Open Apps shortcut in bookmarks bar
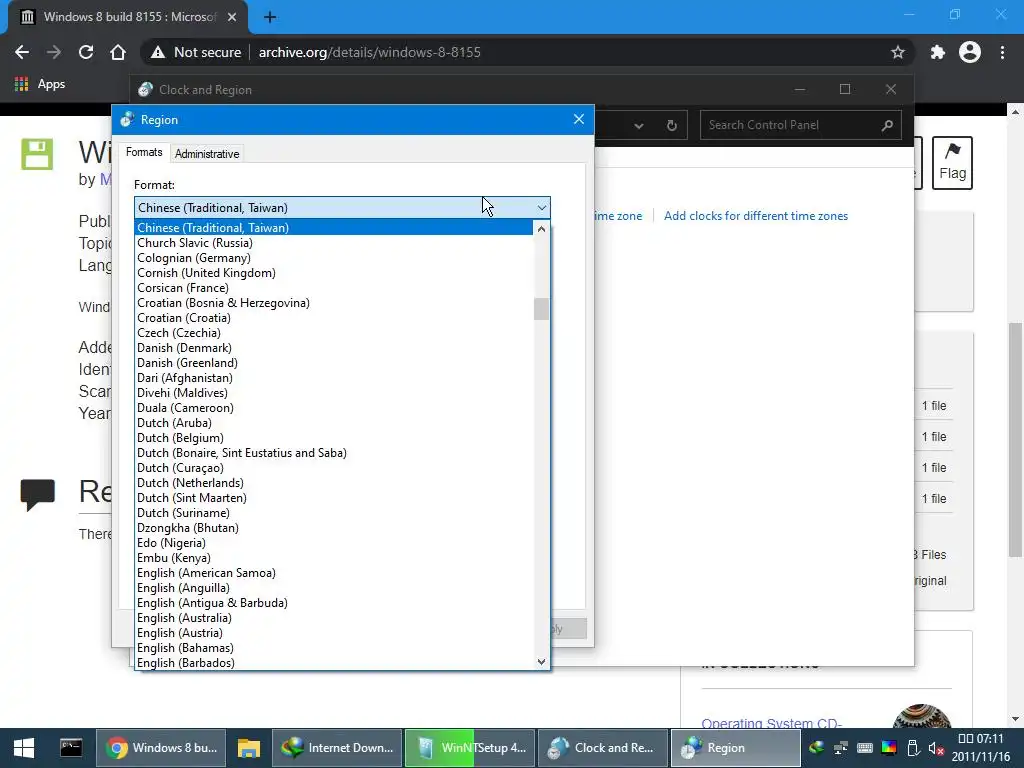 (x=40, y=84)
